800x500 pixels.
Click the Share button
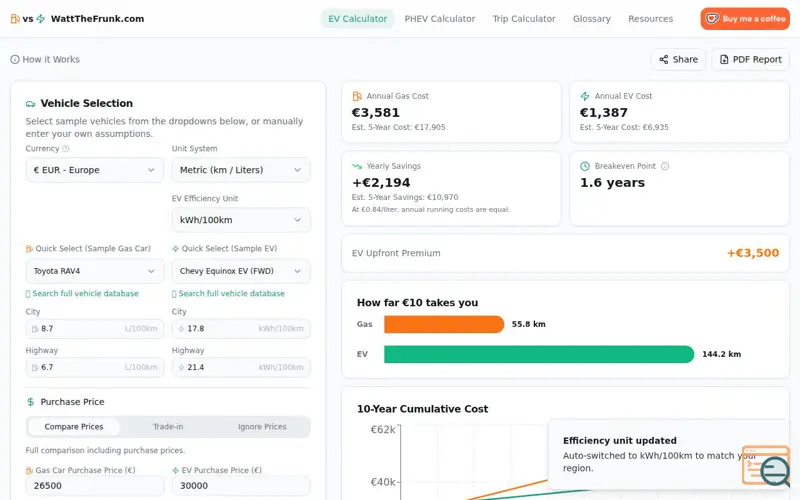tap(678, 59)
